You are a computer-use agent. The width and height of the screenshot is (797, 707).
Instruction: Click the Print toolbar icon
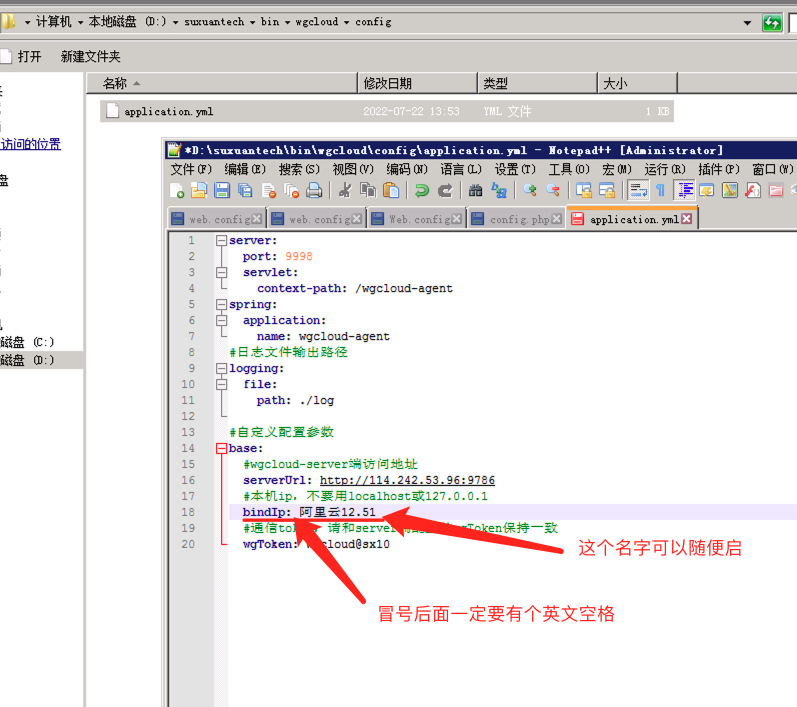[314, 190]
